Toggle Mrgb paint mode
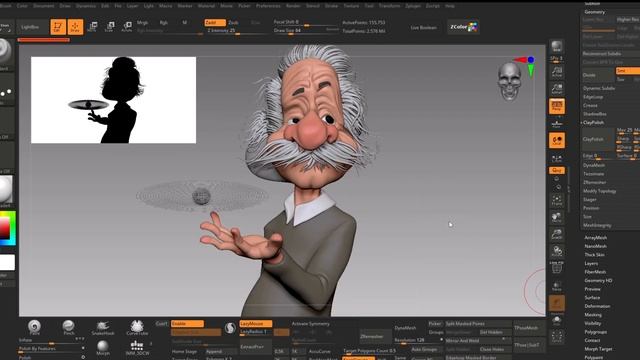This screenshot has height=360, width=640. (142, 22)
